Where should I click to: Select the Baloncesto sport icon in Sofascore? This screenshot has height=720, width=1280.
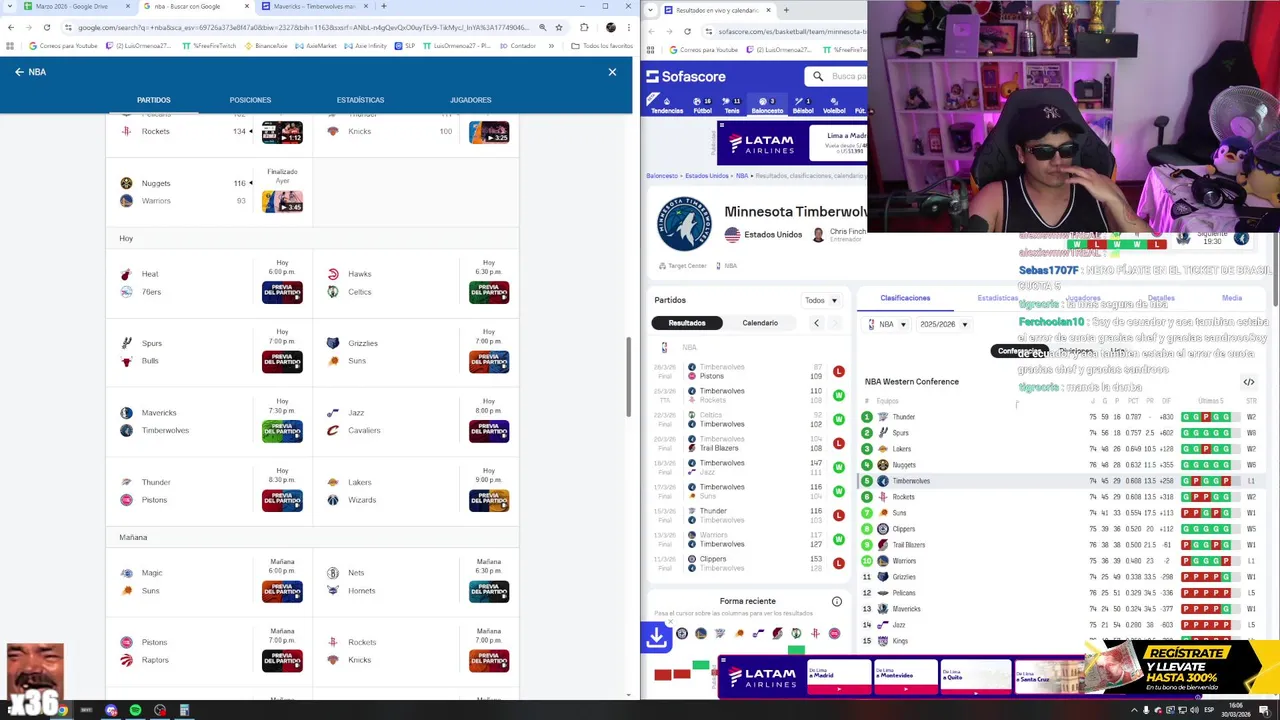[767, 105]
